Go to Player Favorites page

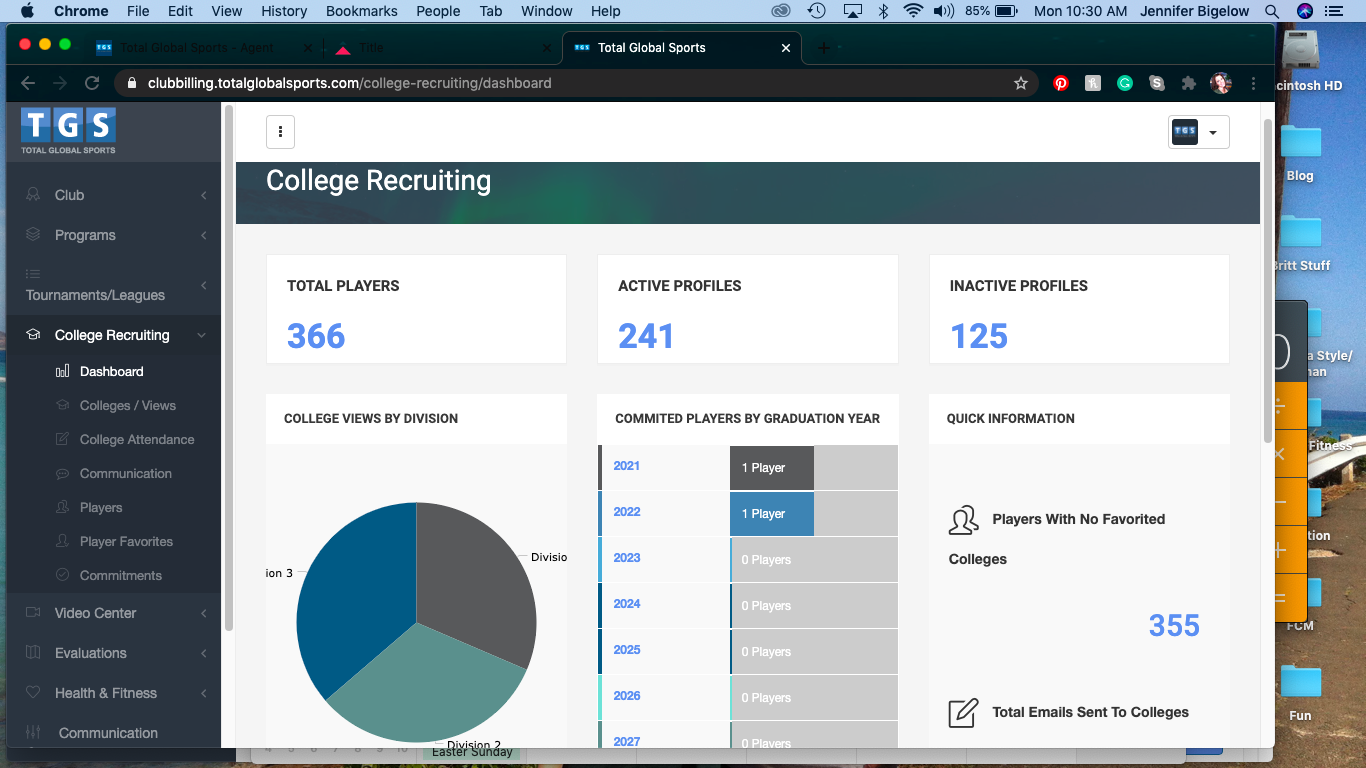(x=126, y=541)
